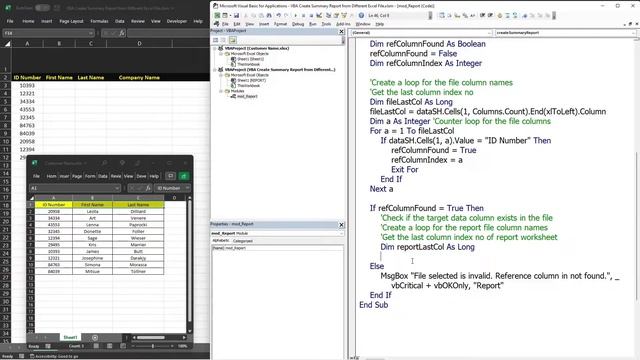
Task: Click the (Name) mod_Report property field
Action: (x=277, y=248)
